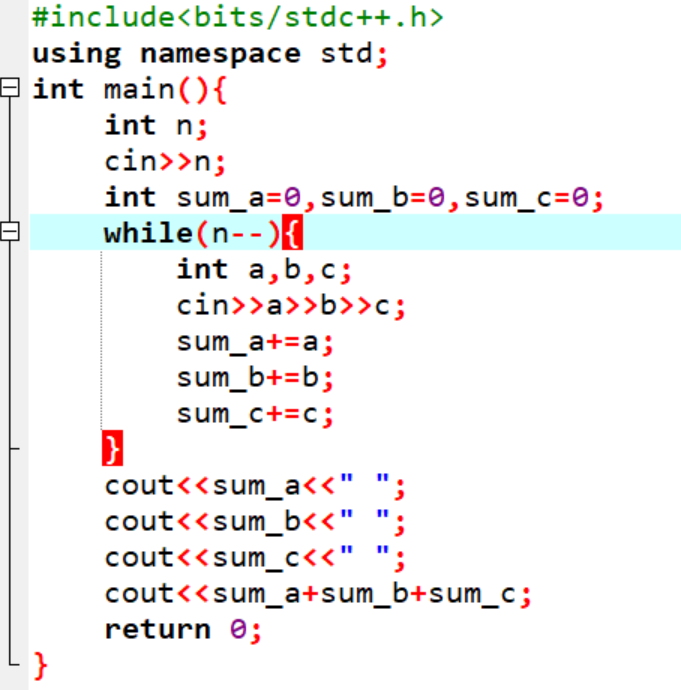Click the 'sum_b+=b;' statement
The width and height of the screenshot is (681, 690).
(x=255, y=377)
